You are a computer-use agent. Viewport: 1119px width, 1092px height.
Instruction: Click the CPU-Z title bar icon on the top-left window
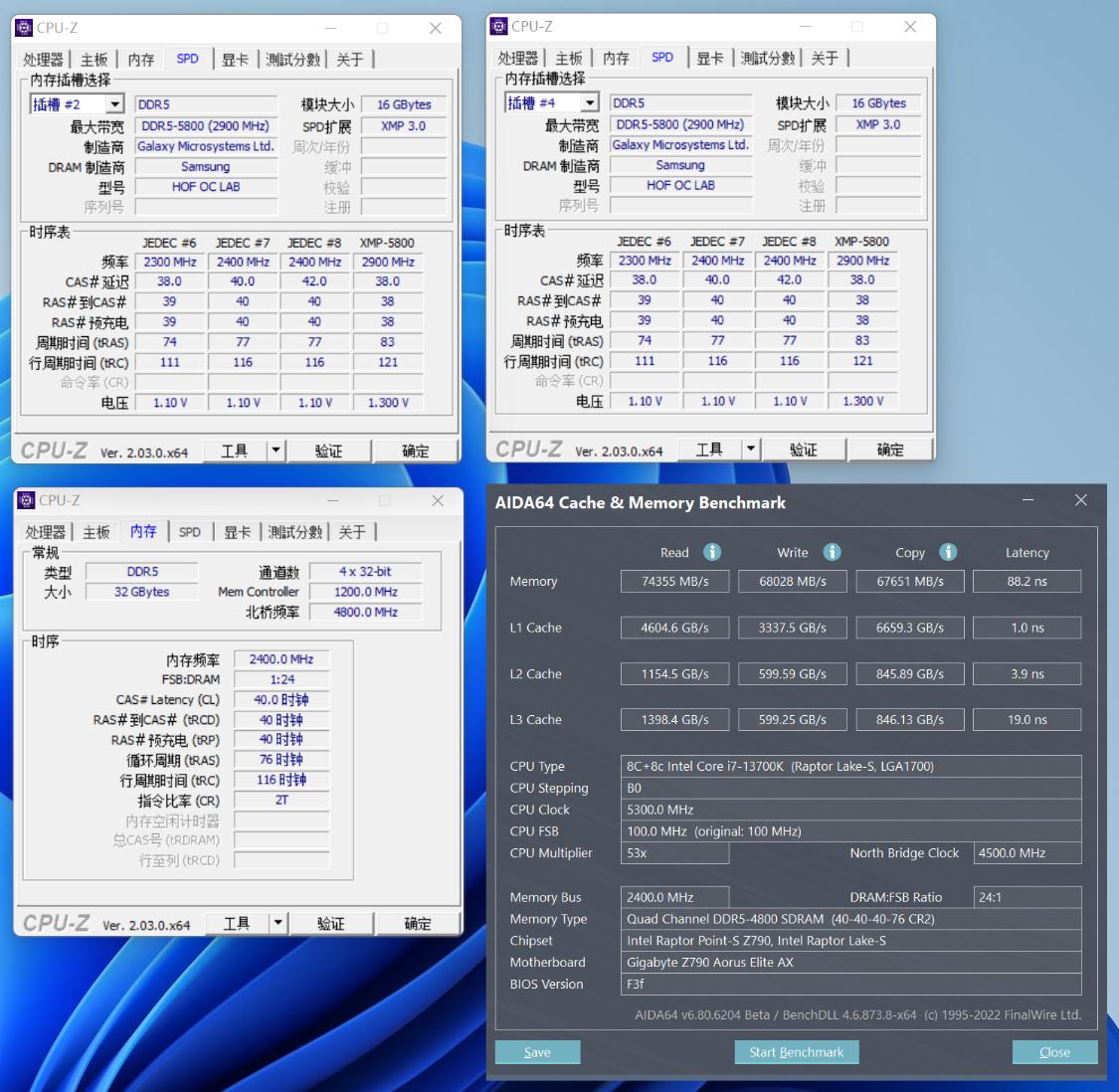pyautogui.click(x=24, y=28)
